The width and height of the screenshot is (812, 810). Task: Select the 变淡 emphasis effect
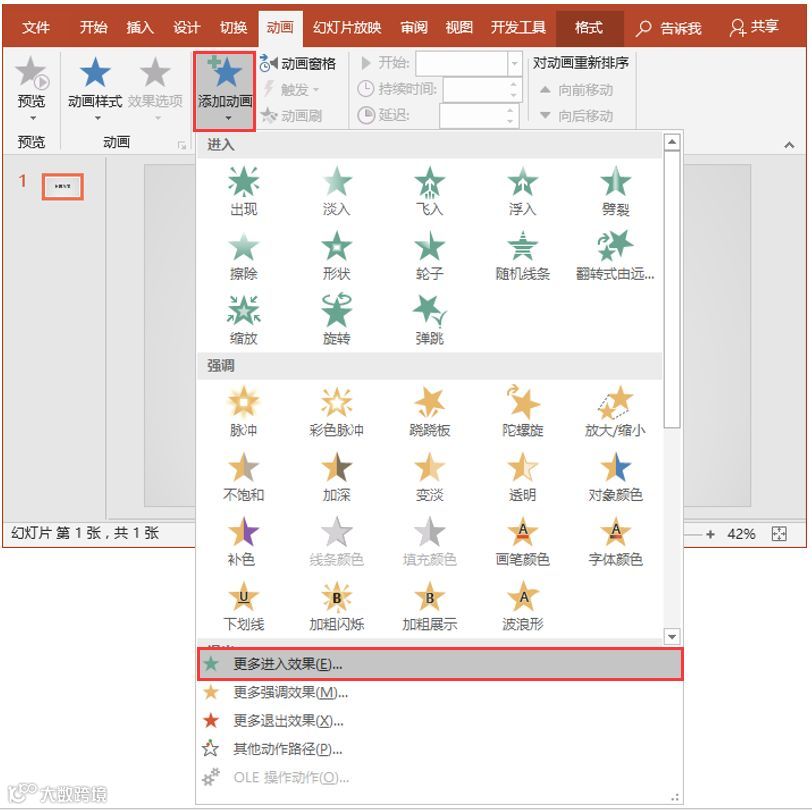[429, 476]
